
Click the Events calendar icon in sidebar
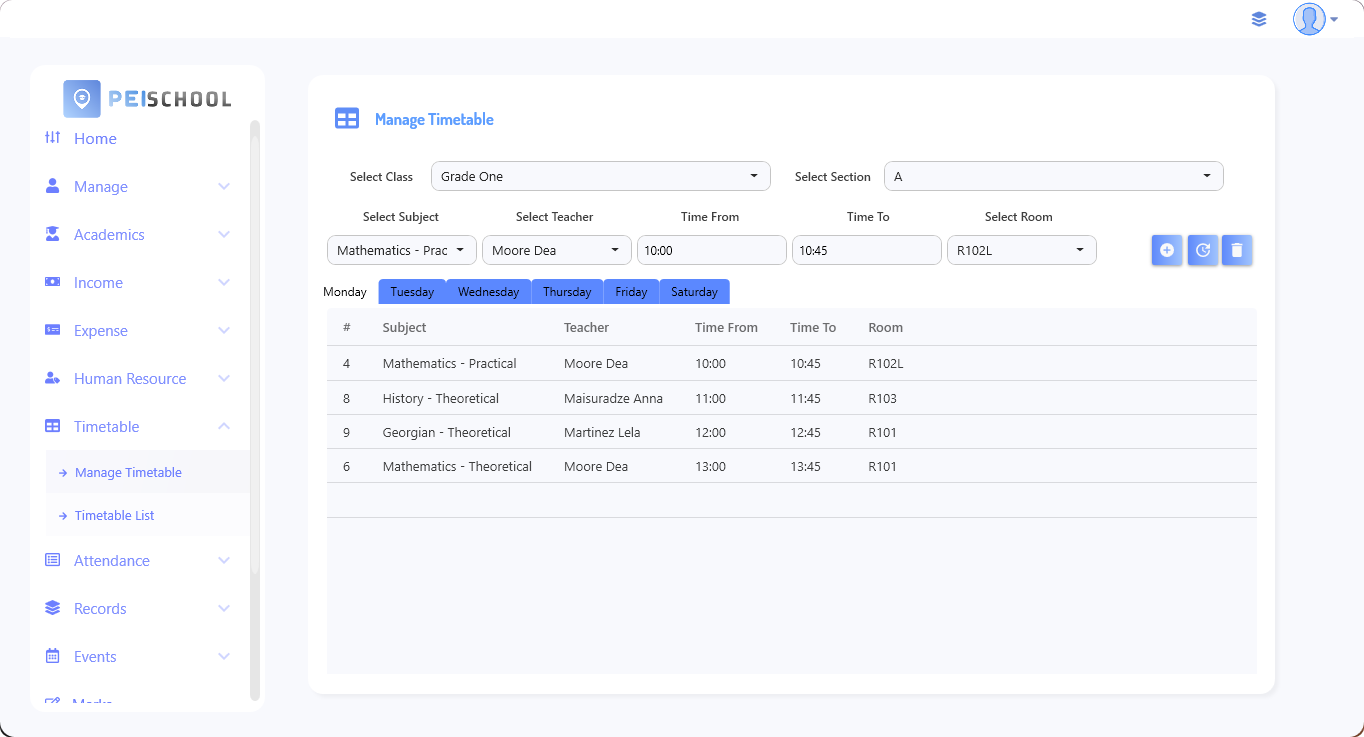click(53, 656)
